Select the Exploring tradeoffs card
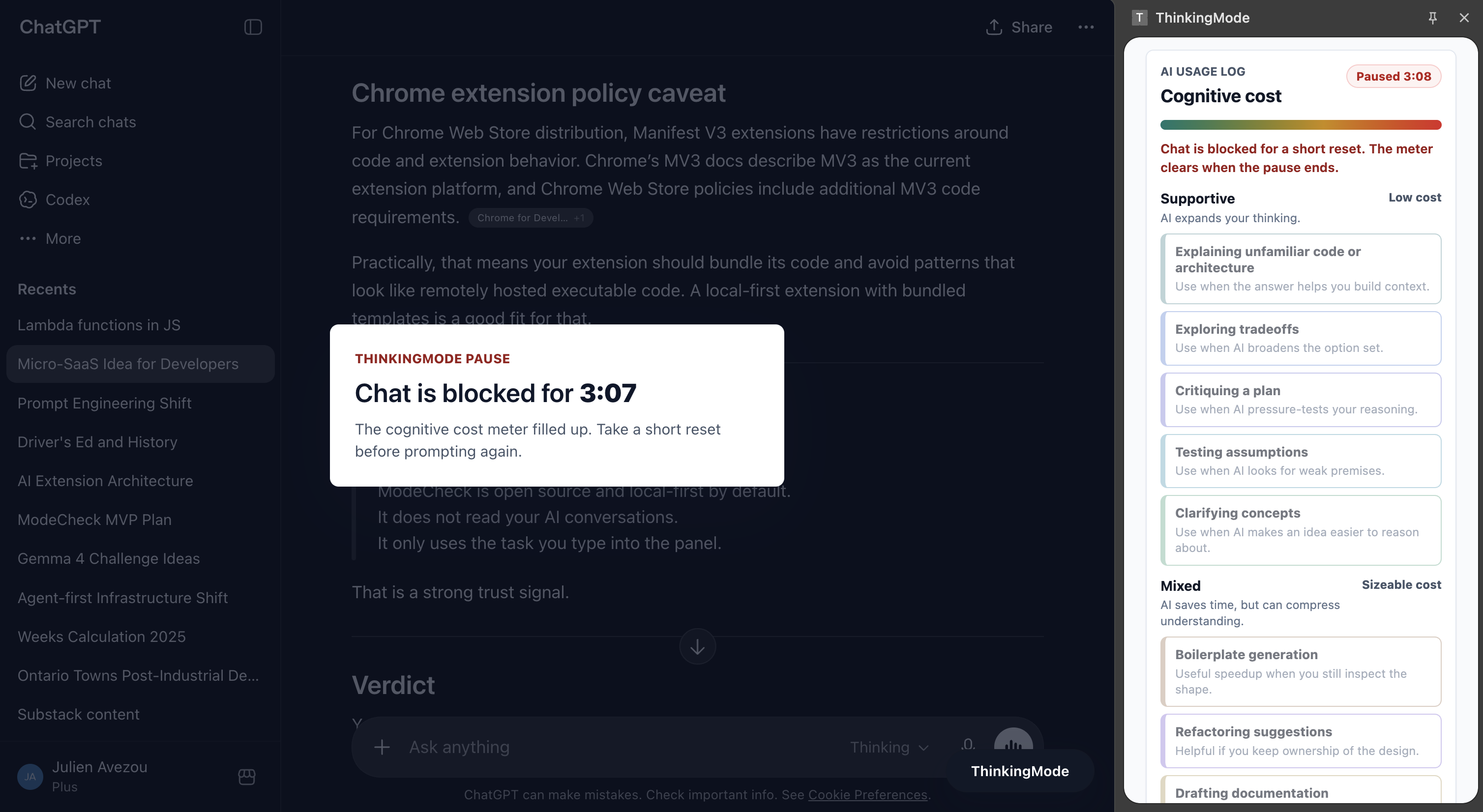The height and width of the screenshot is (812, 1483). (x=1301, y=338)
